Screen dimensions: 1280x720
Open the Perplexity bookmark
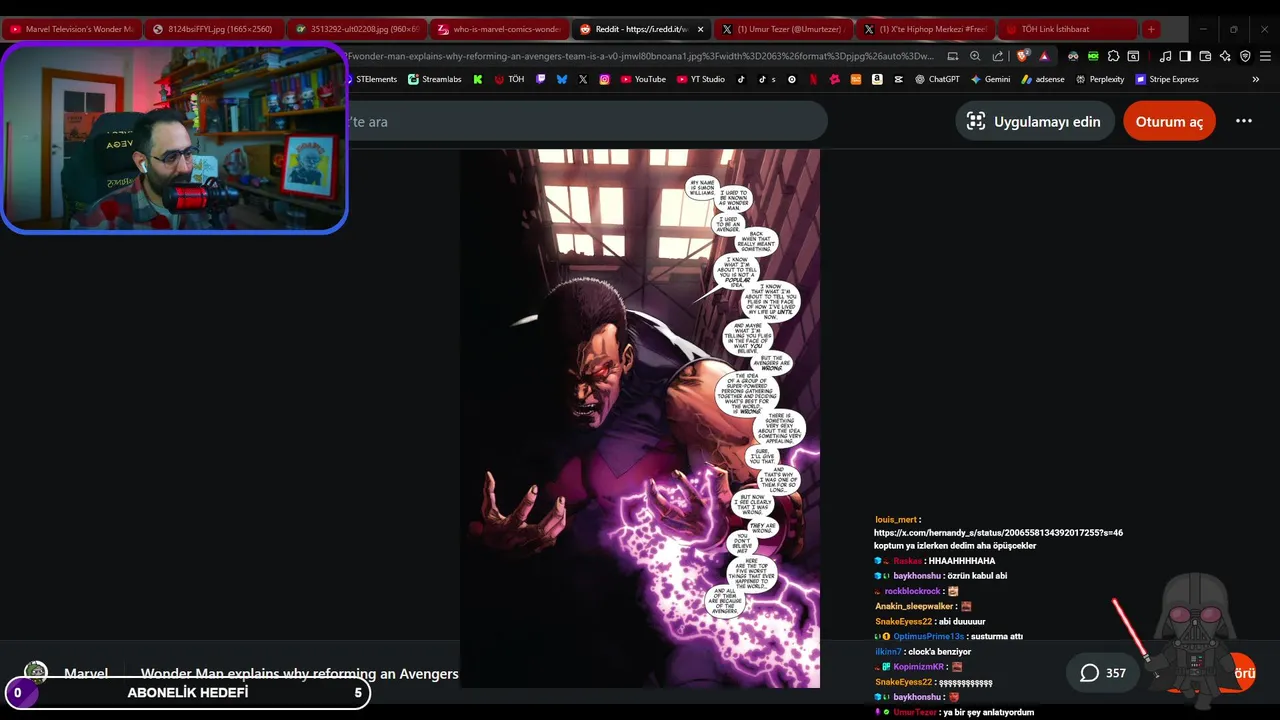click(x=1099, y=79)
